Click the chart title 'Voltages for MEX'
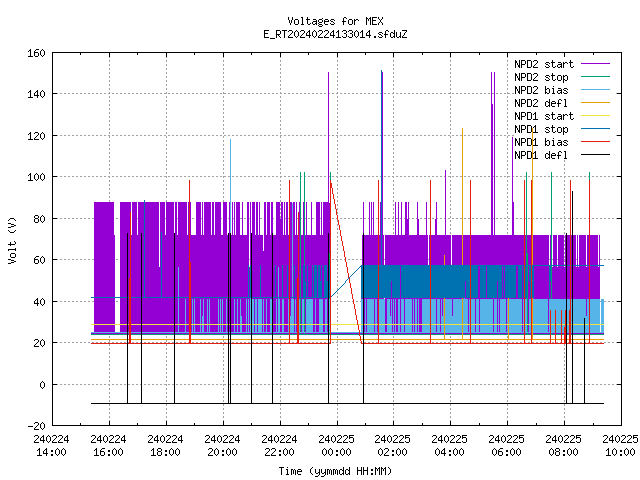Image resolution: width=640 pixels, height=480 pixels. point(335,21)
